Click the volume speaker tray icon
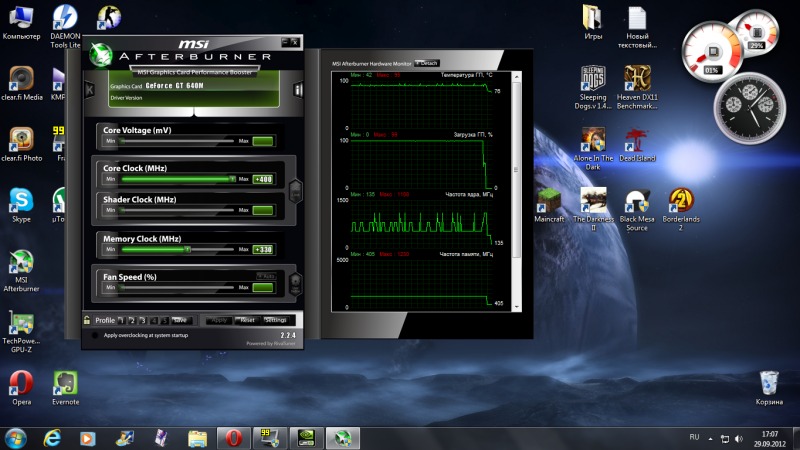 pos(739,439)
